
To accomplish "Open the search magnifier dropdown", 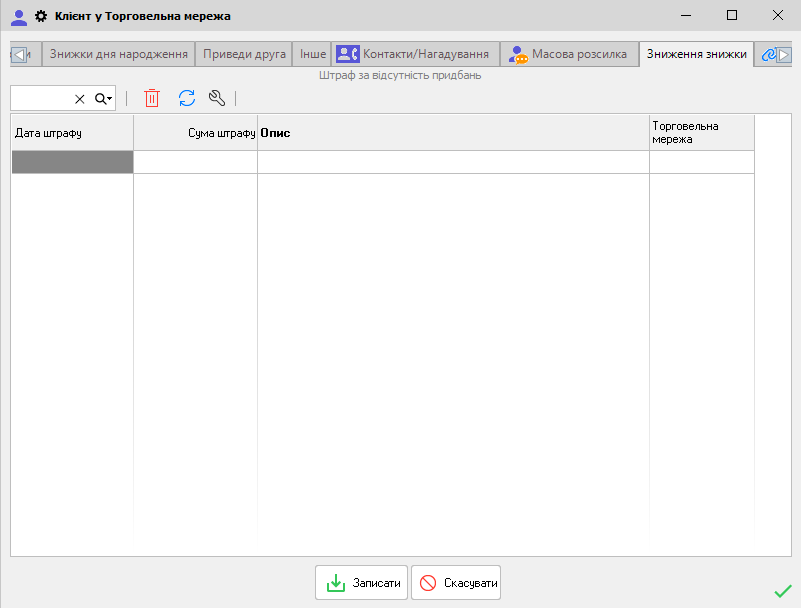I will click(x=103, y=99).
